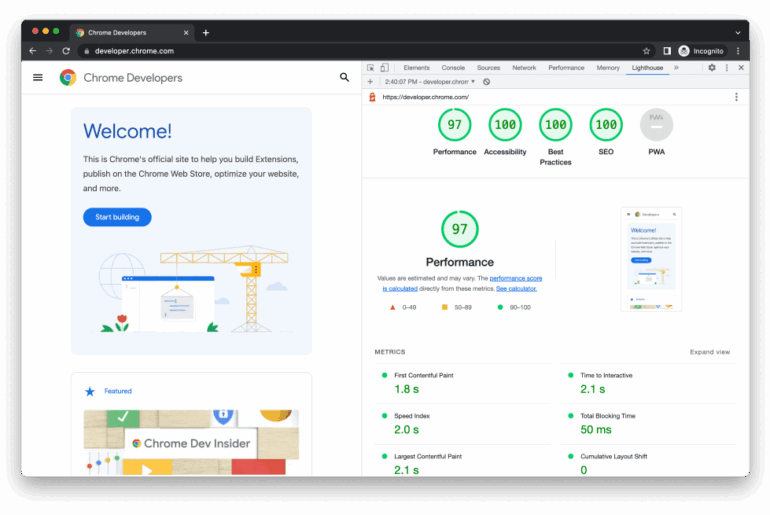Switch to the Memory tab
This screenshot has height=515, width=770.
(608, 68)
